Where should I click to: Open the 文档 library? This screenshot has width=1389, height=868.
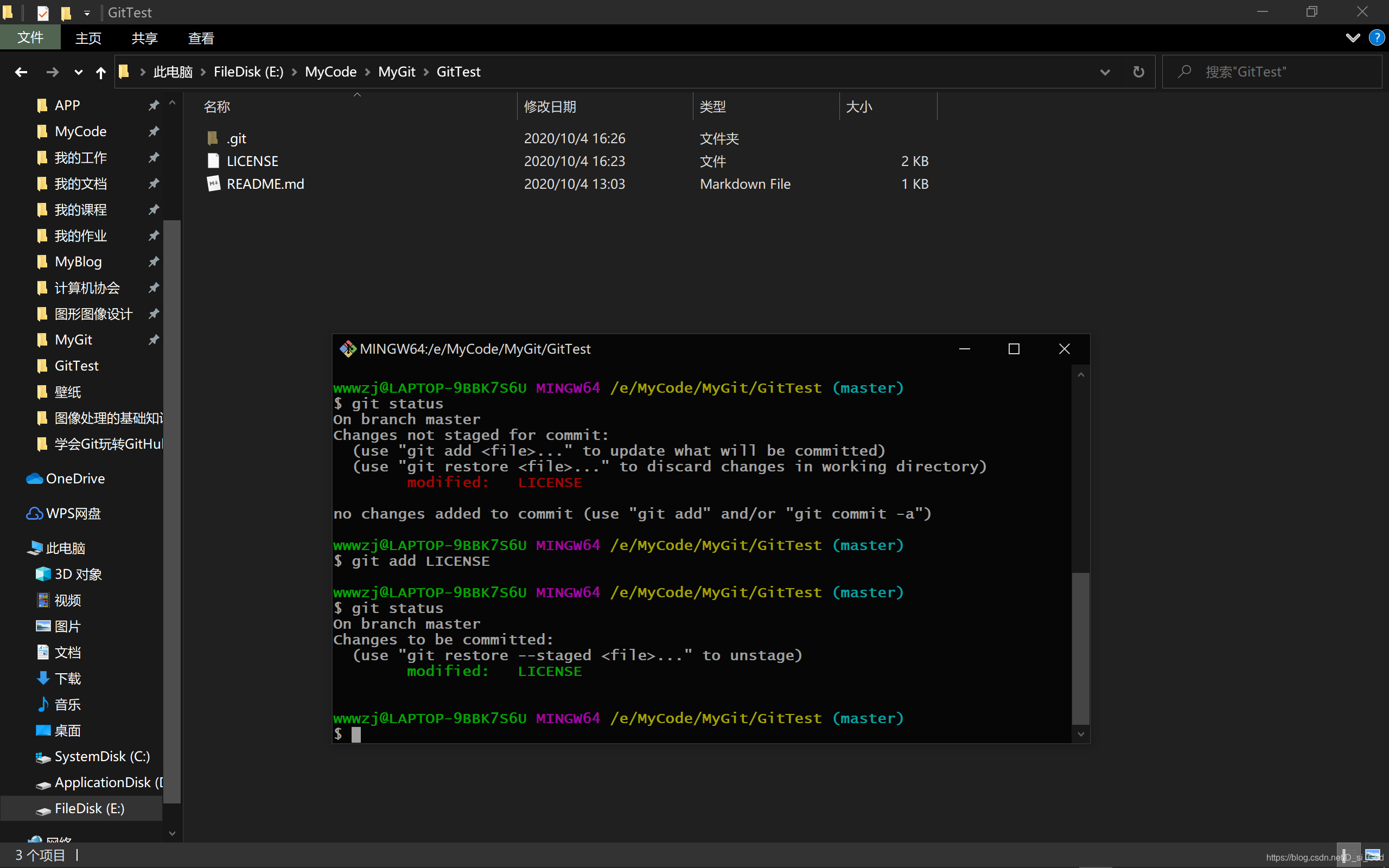(x=59, y=652)
